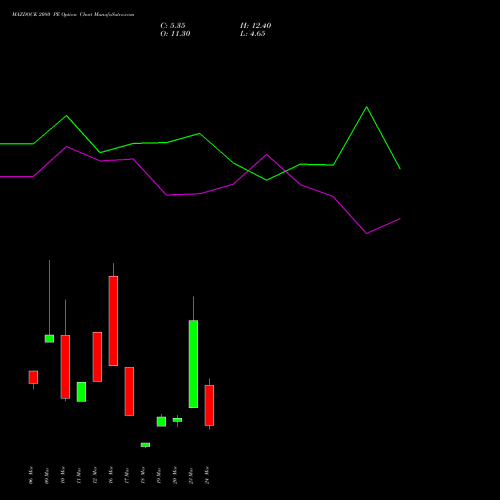Viewport: 500px width, 500px height.
Task: Select the open value O: 11.30
Action: 175,34
